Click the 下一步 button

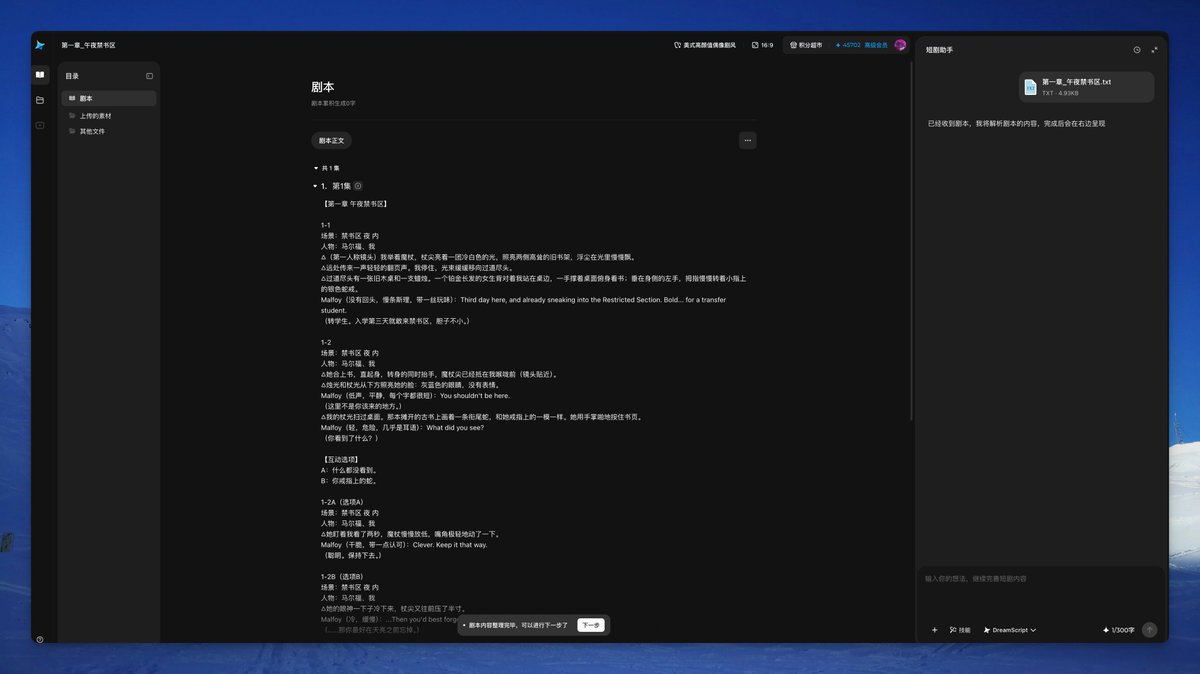591,625
